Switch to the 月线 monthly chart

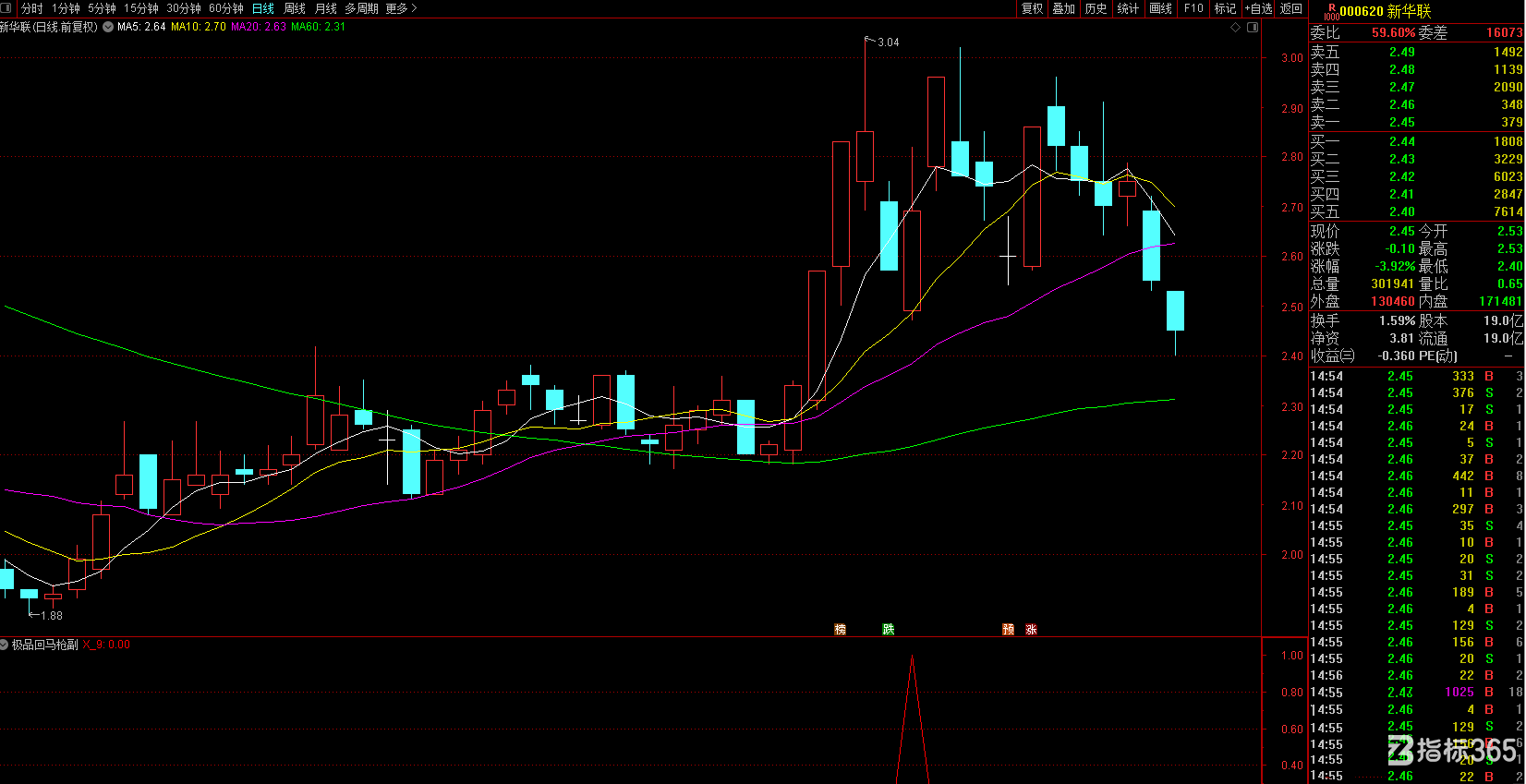pyautogui.click(x=326, y=8)
